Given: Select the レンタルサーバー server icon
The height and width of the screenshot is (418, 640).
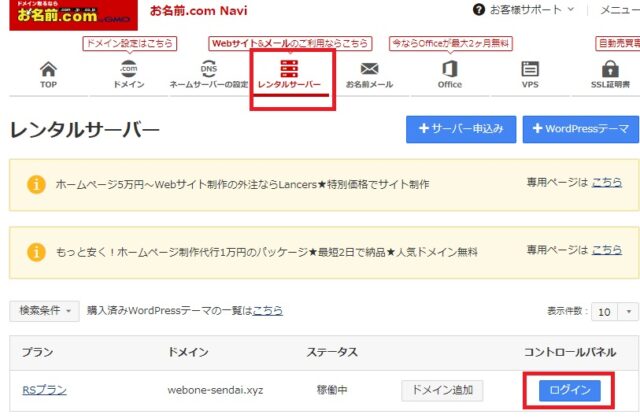Looking at the screenshot, I should pyautogui.click(x=289, y=69).
